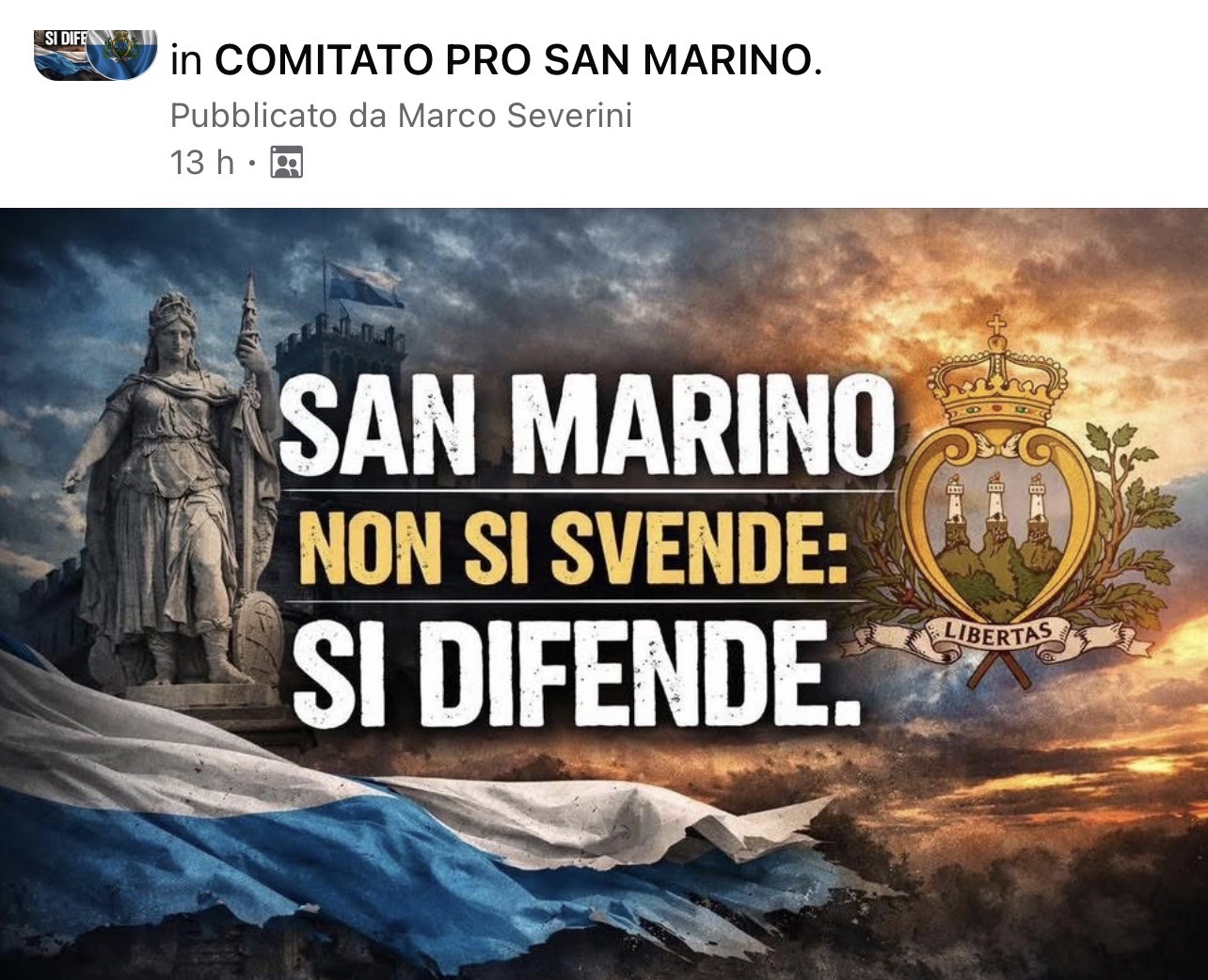Click the Pubblicato da label
The image size is (1208, 980).
[279, 116]
